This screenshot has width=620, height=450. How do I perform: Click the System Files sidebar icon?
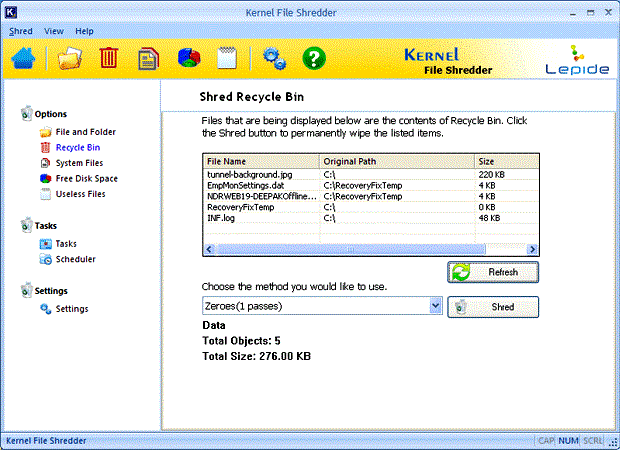45,163
